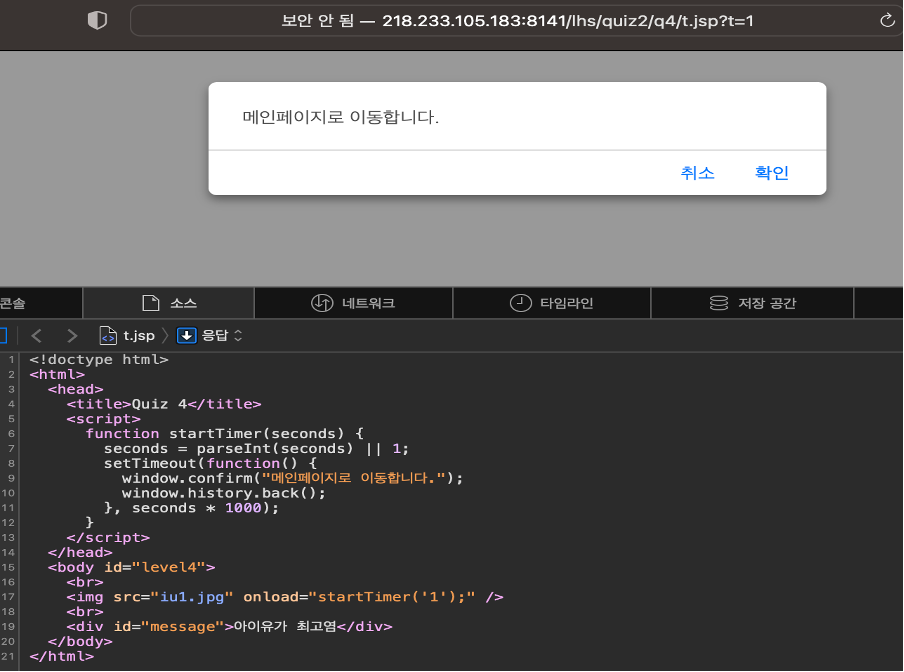Open the 네트워크 tab

point(353,303)
